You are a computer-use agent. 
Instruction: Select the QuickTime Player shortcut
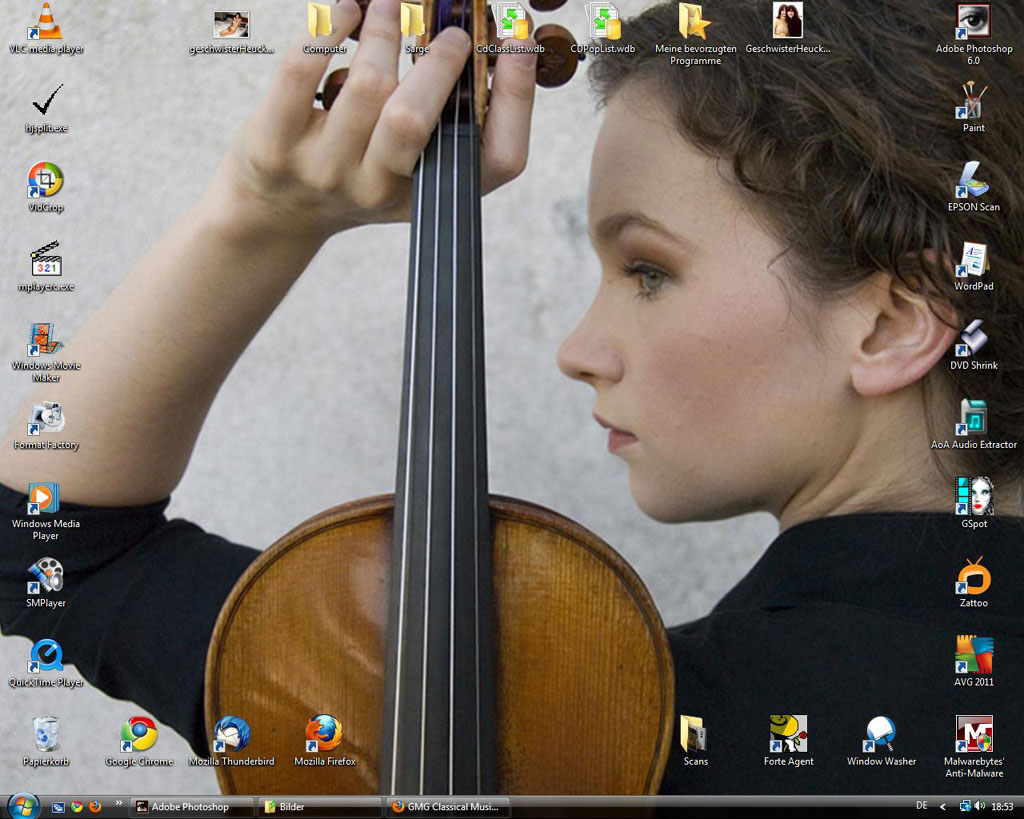pos(46,656)
